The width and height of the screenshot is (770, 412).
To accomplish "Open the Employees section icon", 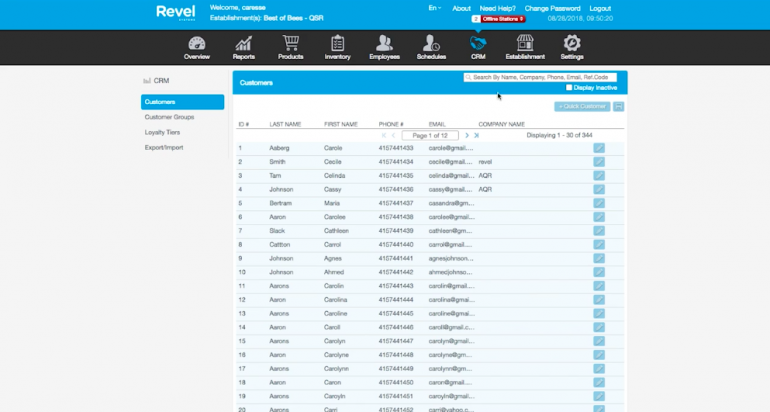I will click(384, 46).
